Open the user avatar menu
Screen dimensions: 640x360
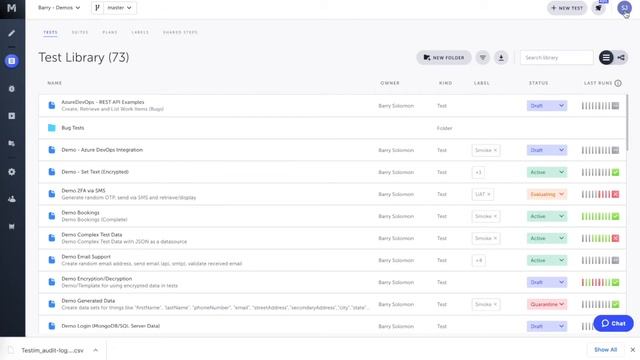click(x=624, y=8)
